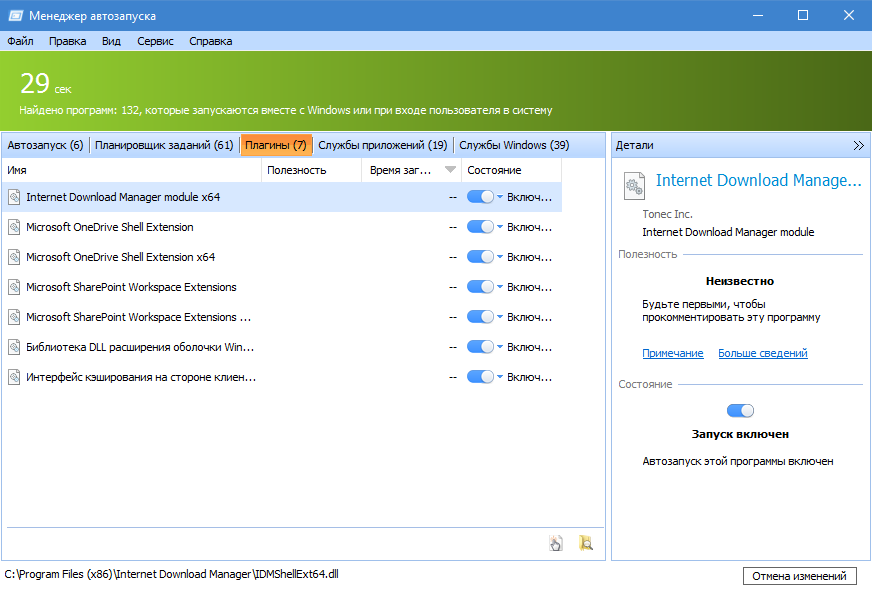Click the Неизвестно usefulness rating text

click(740, 281)
